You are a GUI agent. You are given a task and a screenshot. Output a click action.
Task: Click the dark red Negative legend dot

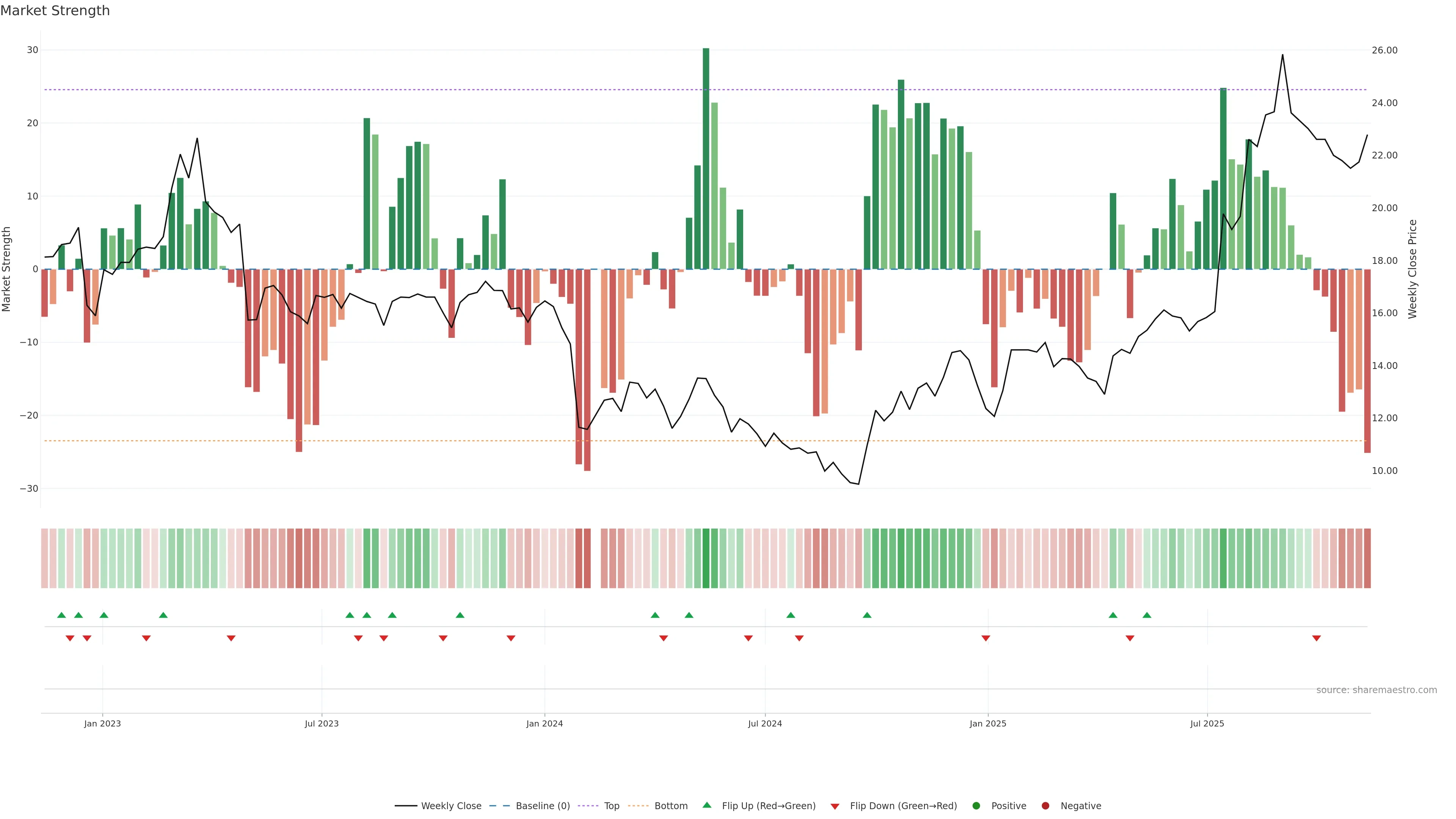tap(1045, 806)
